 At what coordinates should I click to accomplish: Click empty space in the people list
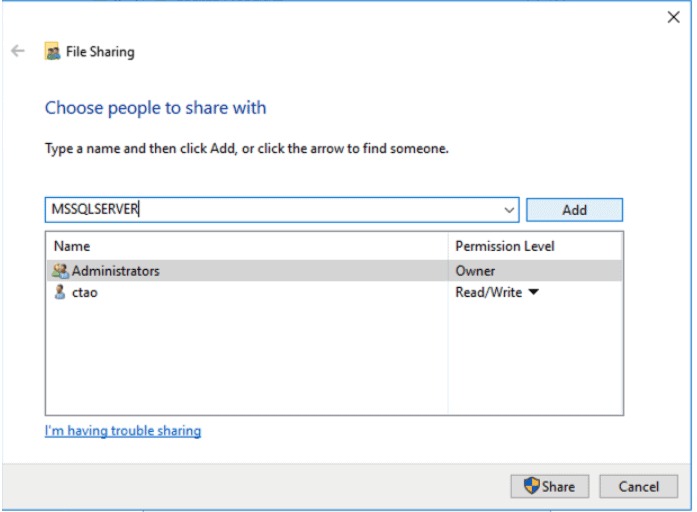245,360
